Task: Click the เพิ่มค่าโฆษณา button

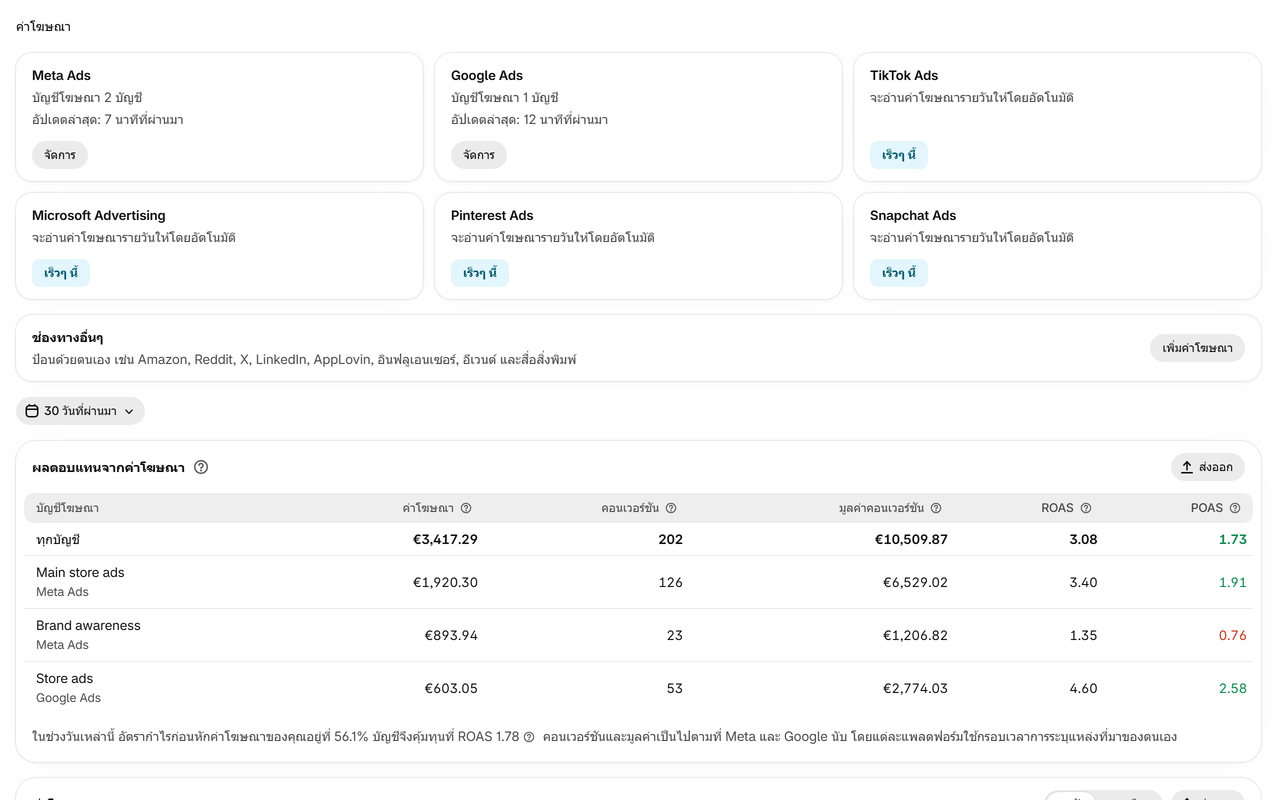Action: pyautogui.click(x=1197, y=348)
